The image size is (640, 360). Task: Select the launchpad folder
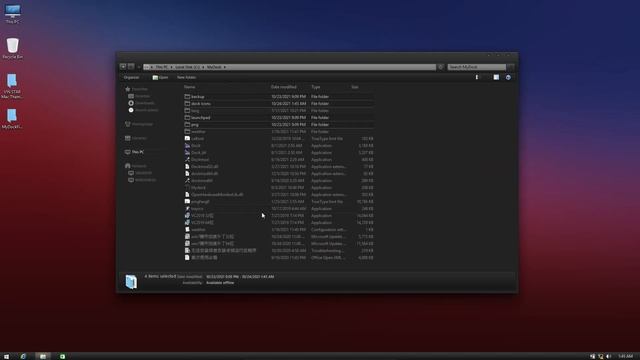click(x=278, y=118)
